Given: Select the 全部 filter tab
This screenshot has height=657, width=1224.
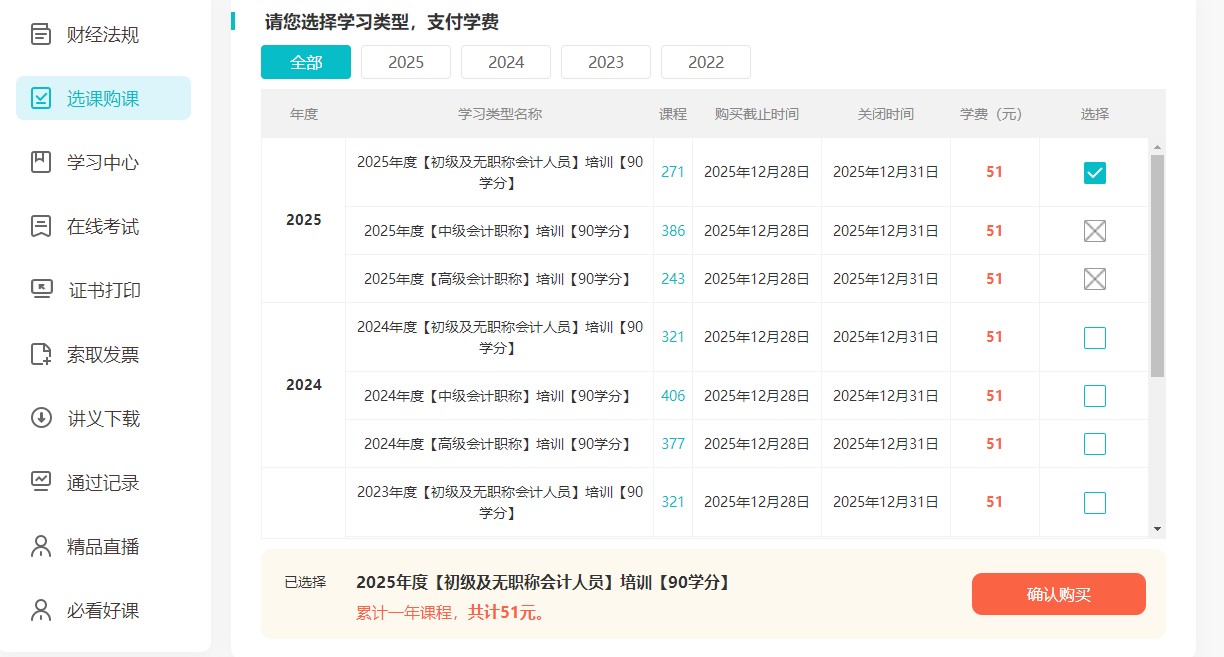Looking at the screenshot, I should coord(306,62).
